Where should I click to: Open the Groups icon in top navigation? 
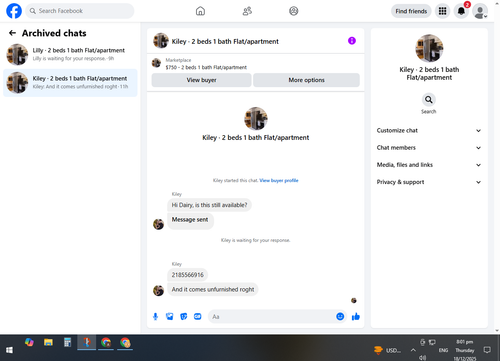coord(294,11)
